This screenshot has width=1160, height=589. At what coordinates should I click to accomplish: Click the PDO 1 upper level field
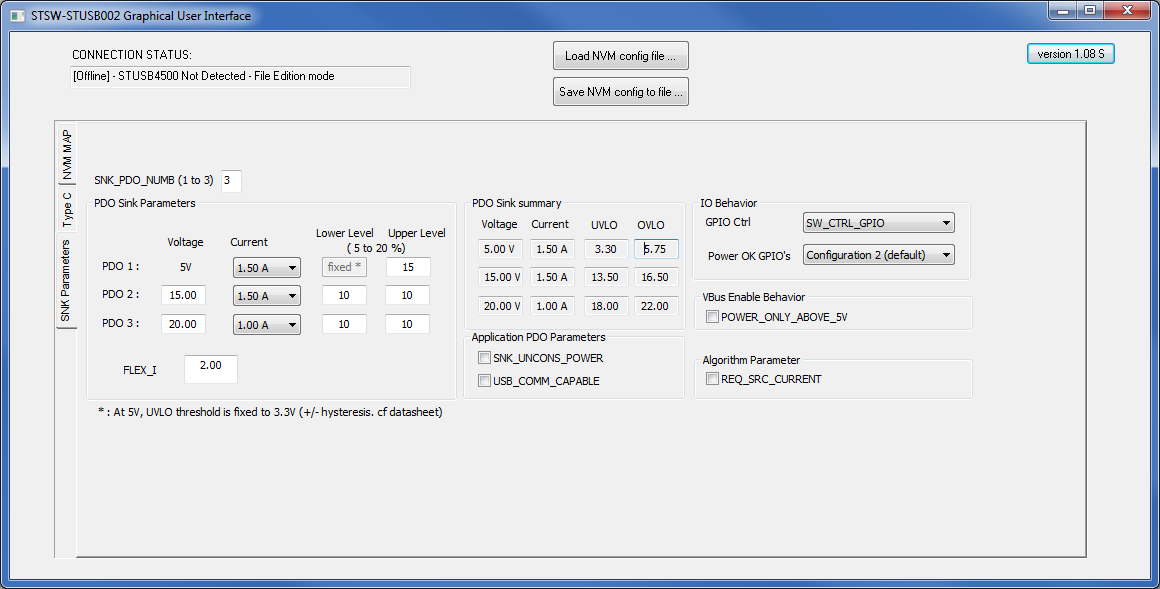point(408,267)
